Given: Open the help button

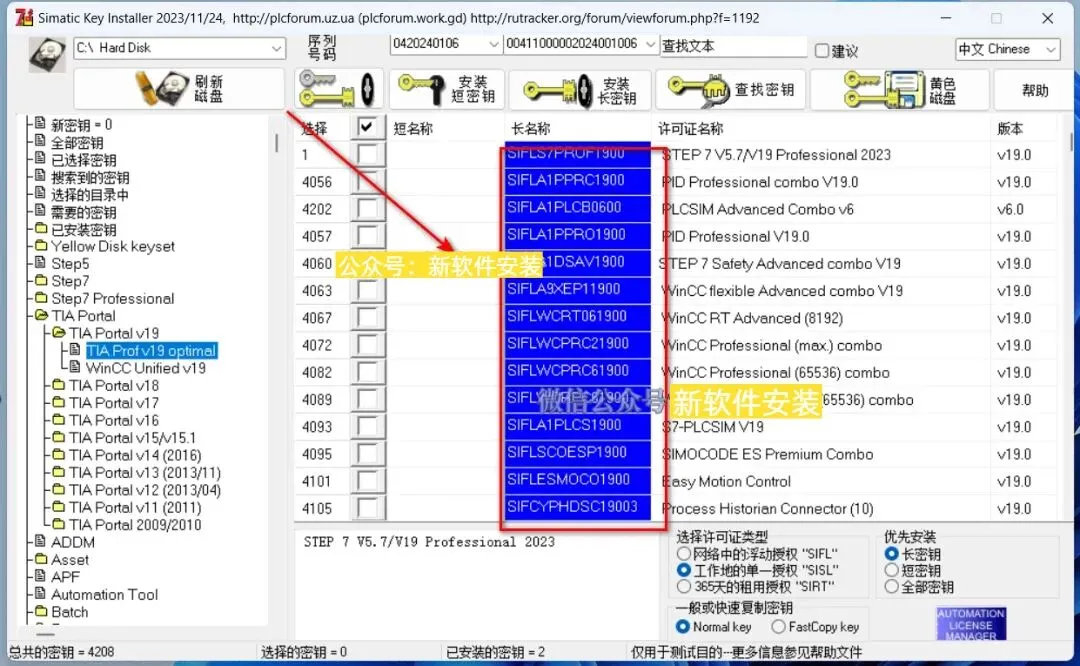Looking at the screenshot, I should point(1035,90).
